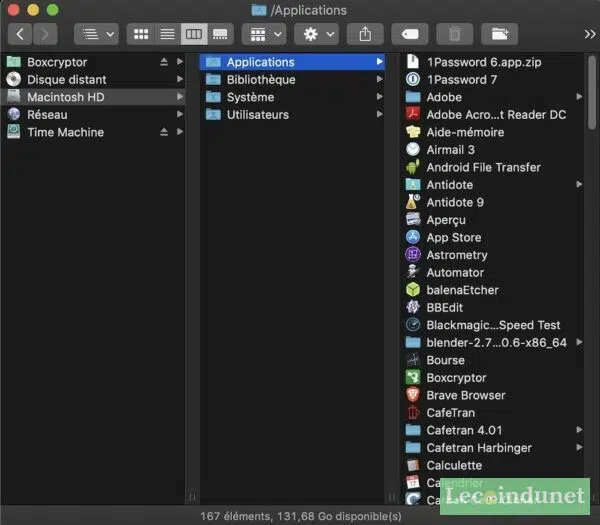The image size is (600, 525).
Task: Select the Astrometry app icon
Action: 413,255
